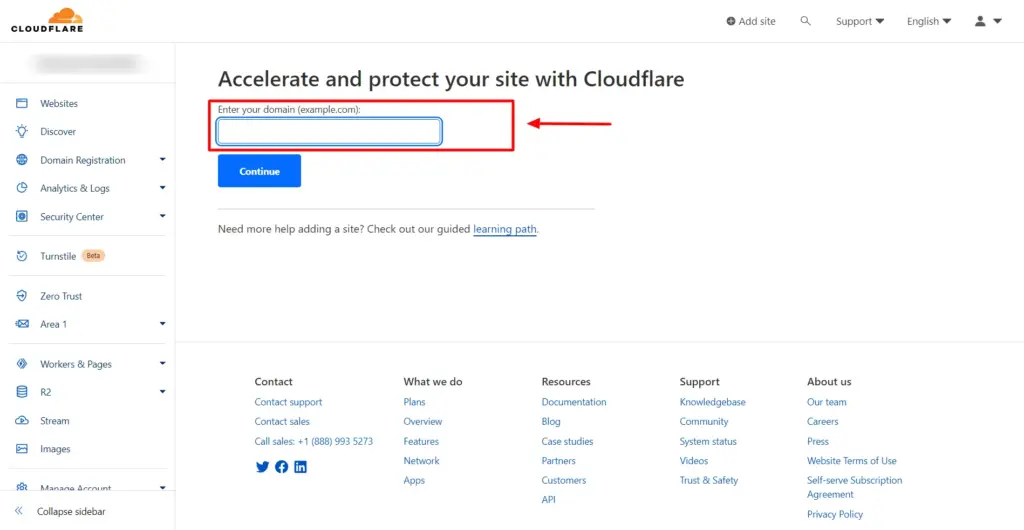Click the Zero Trust icon
The height and width of the screenshot is (530, 1024).
point(22,296)
